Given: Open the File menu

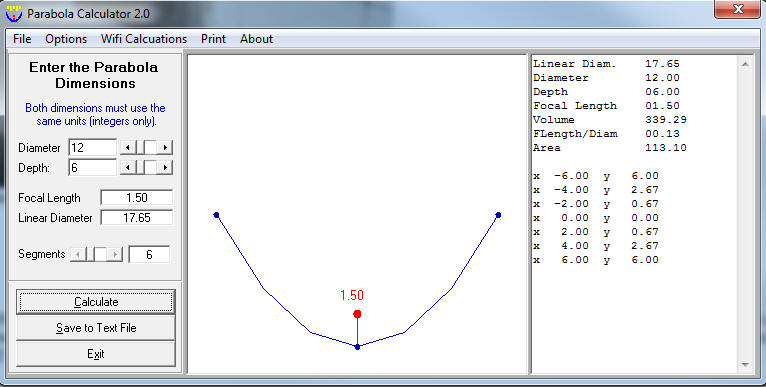Looking at the screenshot, I should (22, 39).
